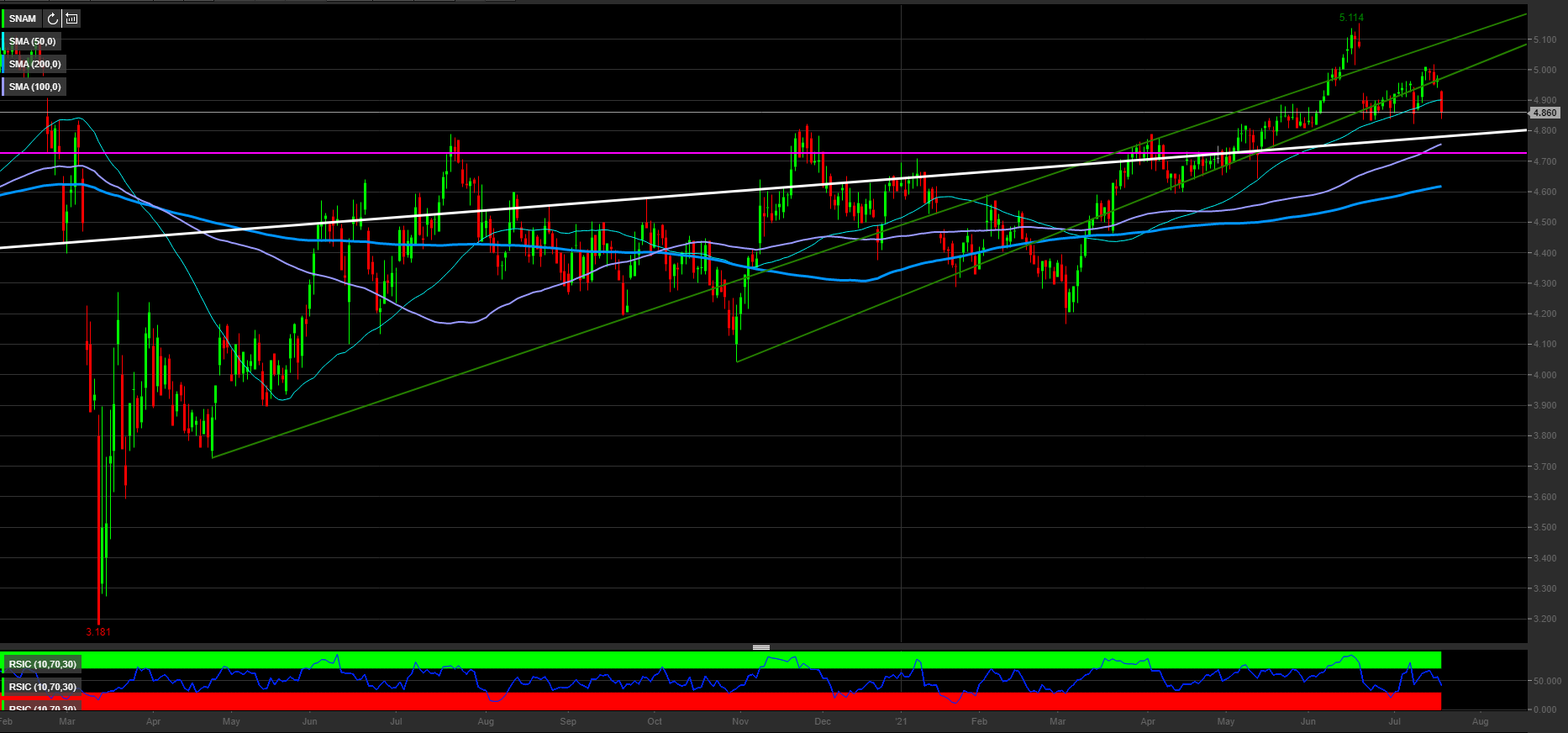Click the chart reset icon beside the refresh icon

(x=71, y=18)
